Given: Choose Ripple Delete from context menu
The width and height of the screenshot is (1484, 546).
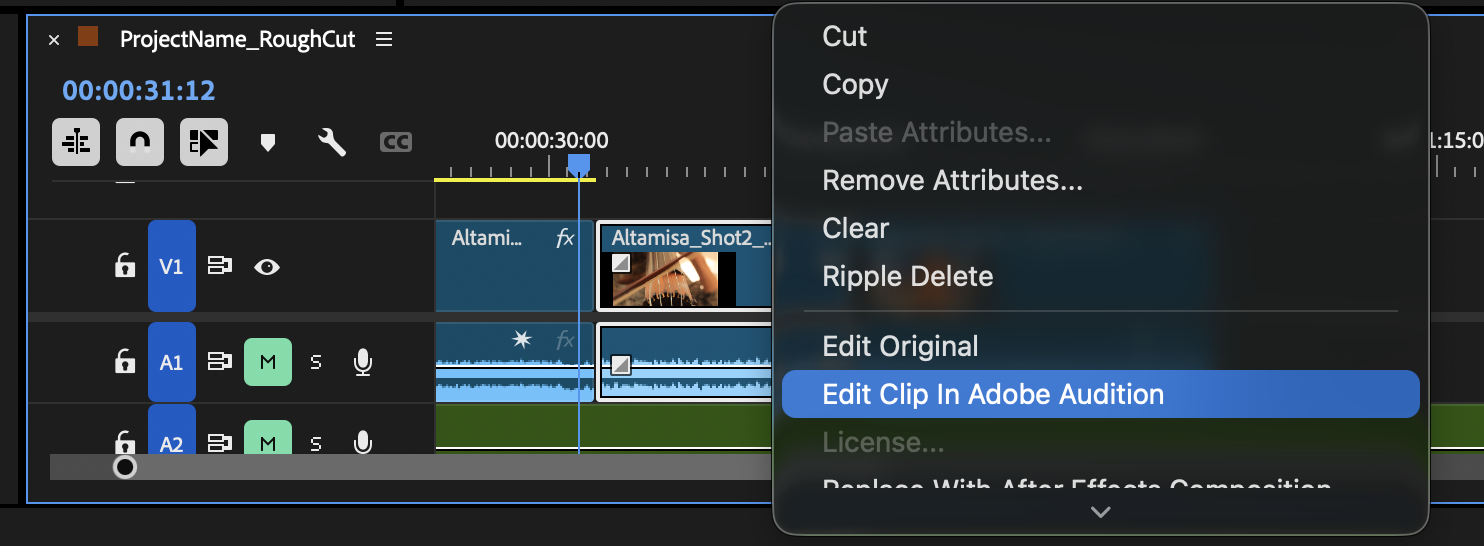Looking at the screenshot, I should pyautogui.click(x=907, y=276).
